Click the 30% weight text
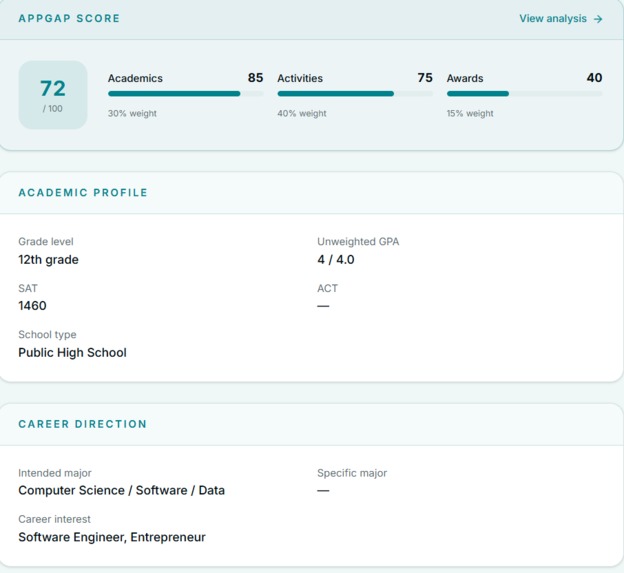 [132, 113]
